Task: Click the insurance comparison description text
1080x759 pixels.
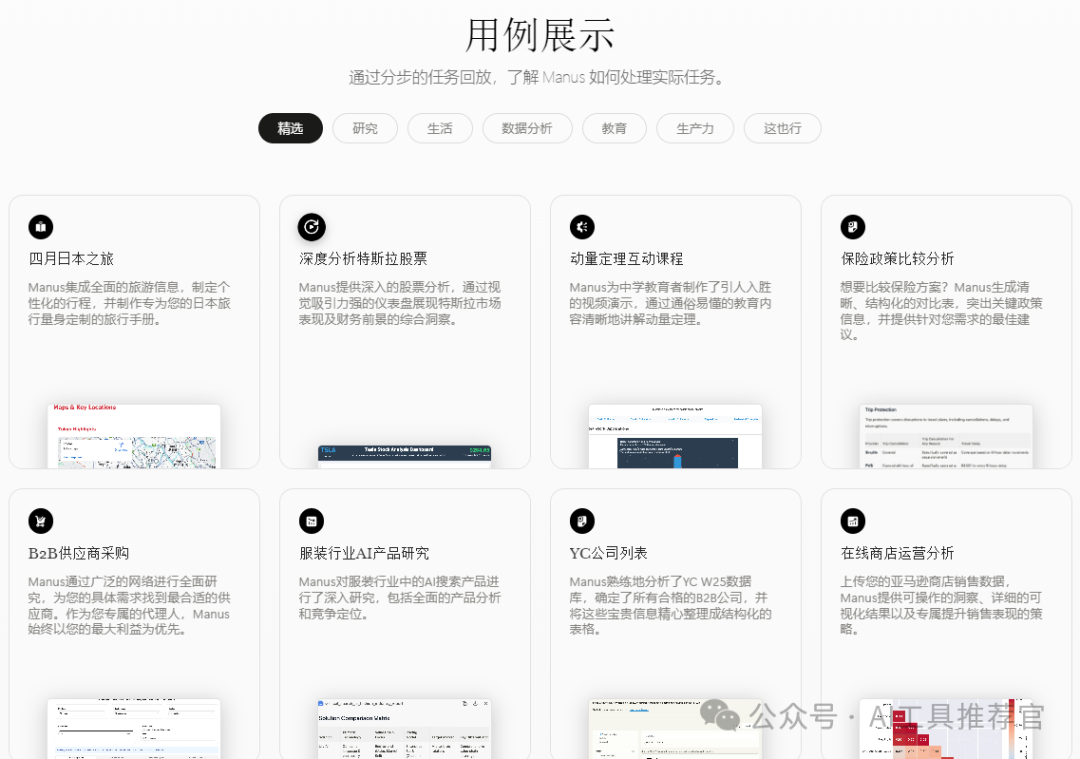Action: 941,311
